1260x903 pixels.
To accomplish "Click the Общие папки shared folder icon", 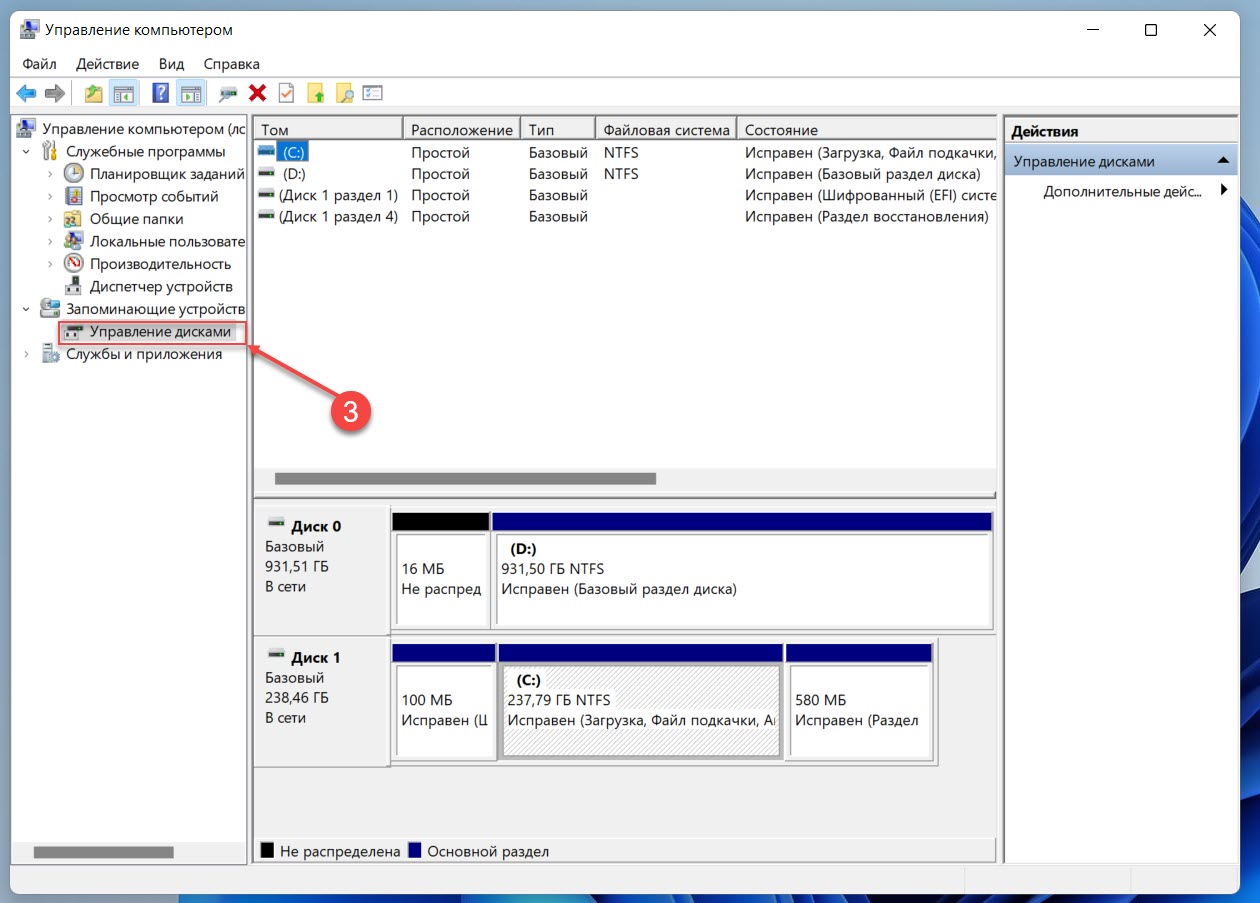I will tap(74, 219).
